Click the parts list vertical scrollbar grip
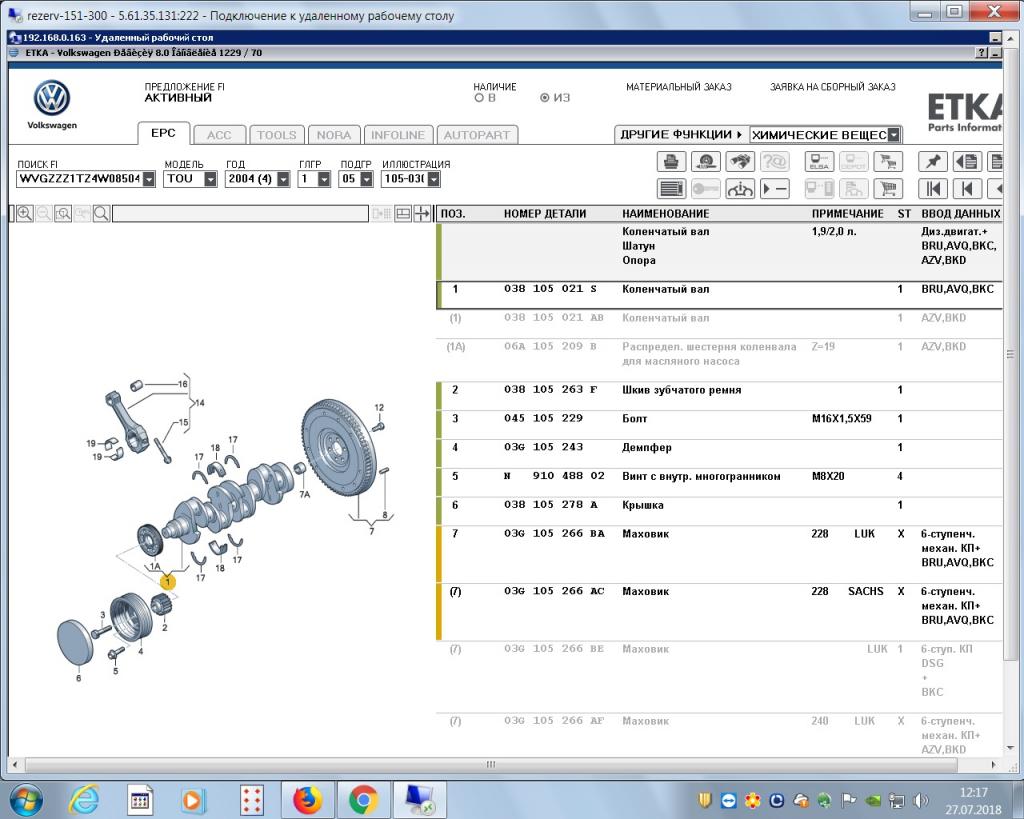The width and height of the screenshot is (1024, 819). click(1010, 354)
